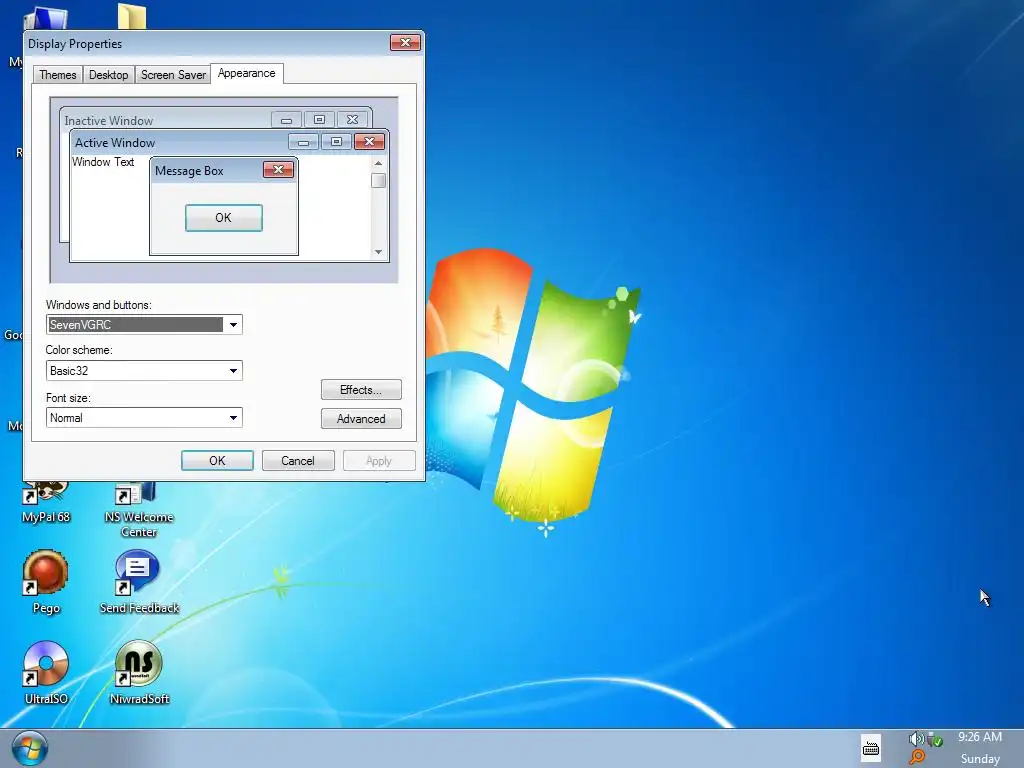Click the Window Text sample in preview
This screenshot has height=768, width=1024.
point(103,161)
